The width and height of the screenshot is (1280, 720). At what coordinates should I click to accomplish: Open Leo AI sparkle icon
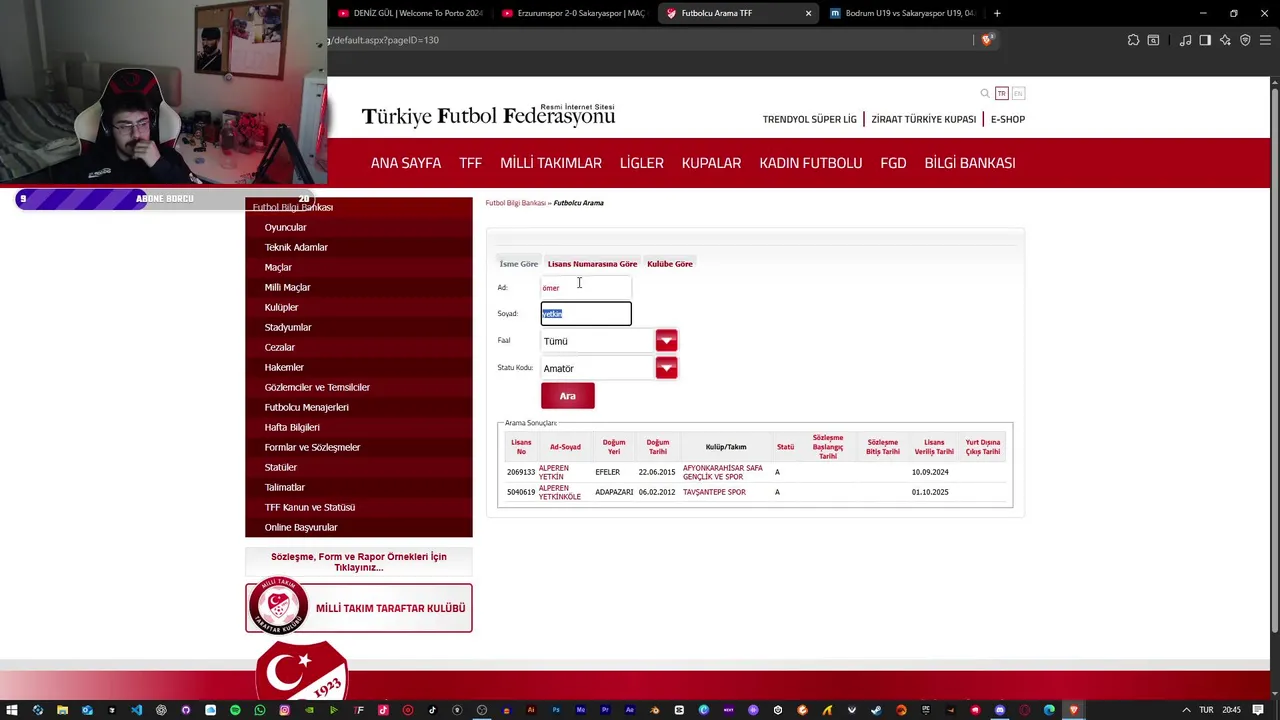pyautogui.click(x=1225, y=40)
